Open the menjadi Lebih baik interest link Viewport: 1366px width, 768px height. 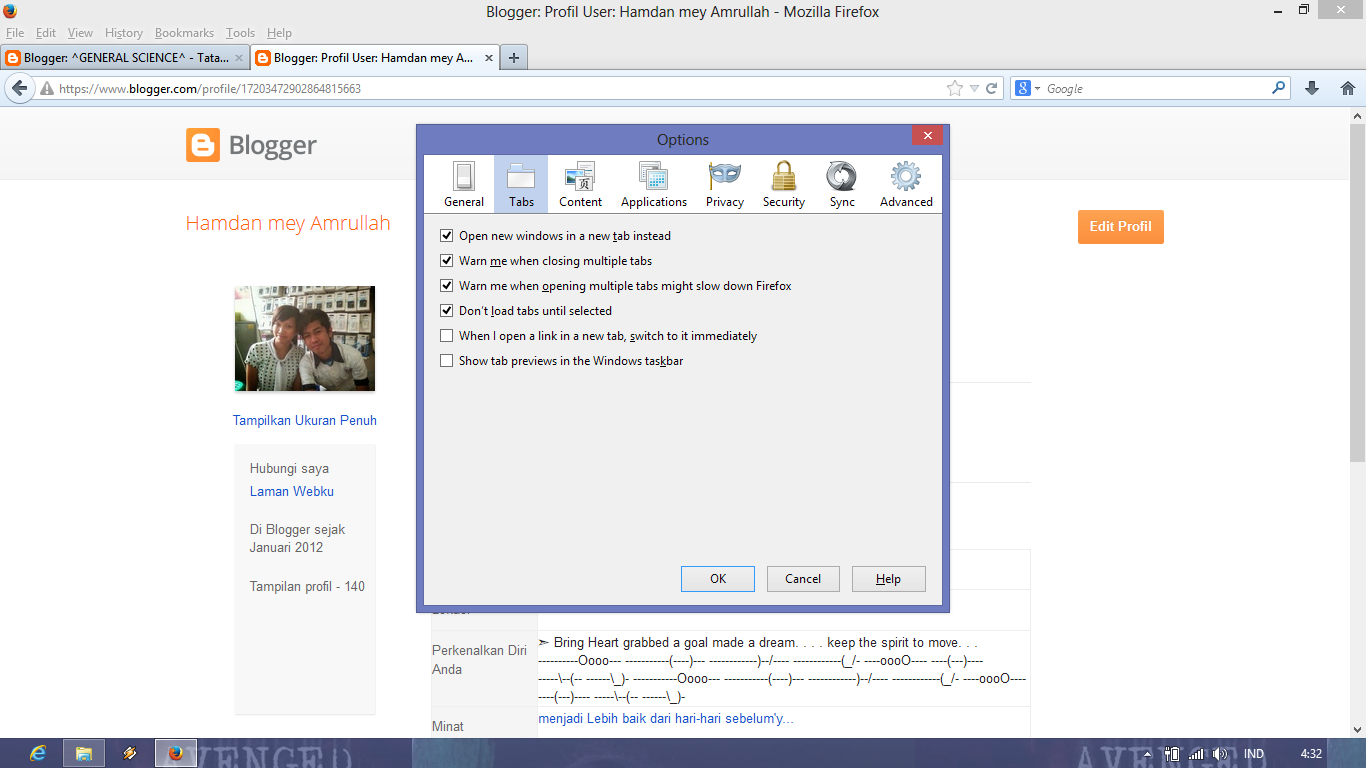[666, 719]
